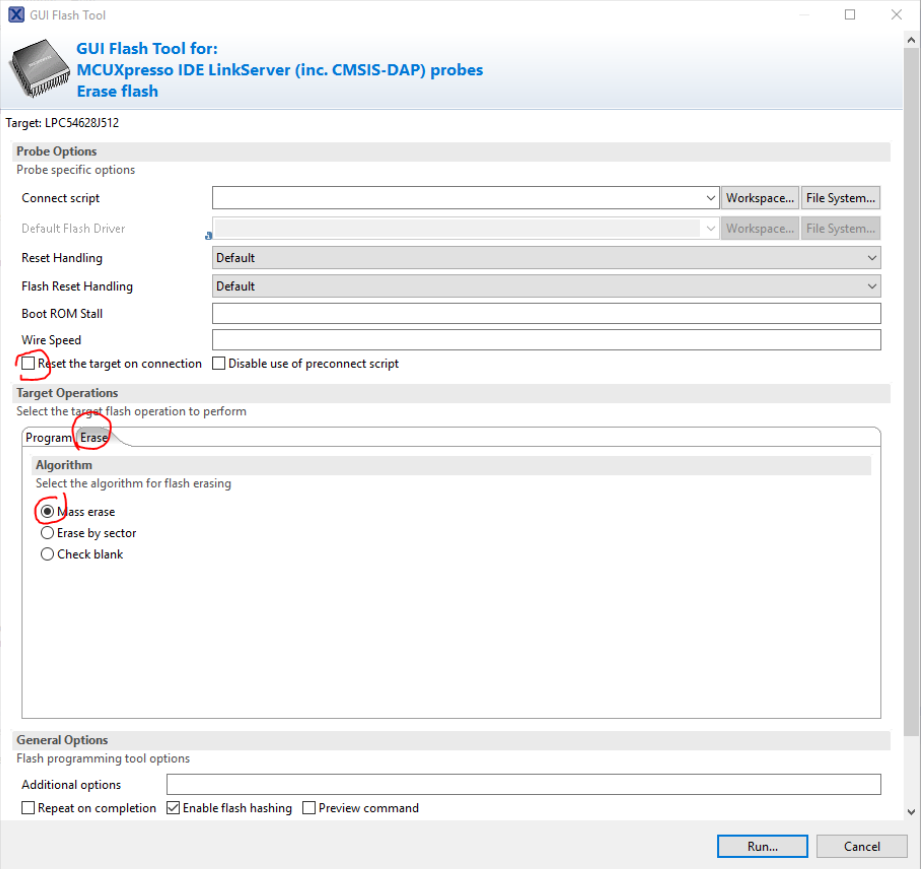Check the Preview command option
The width and height of the screenshot is (921, 873).
(x=309, y=808)
